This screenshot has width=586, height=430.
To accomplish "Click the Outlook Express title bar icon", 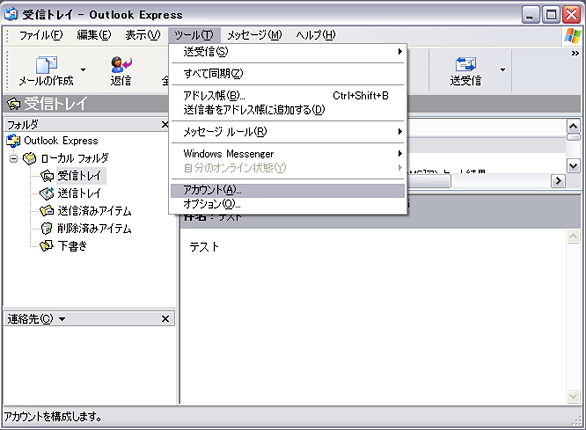I will pos(11,14).
